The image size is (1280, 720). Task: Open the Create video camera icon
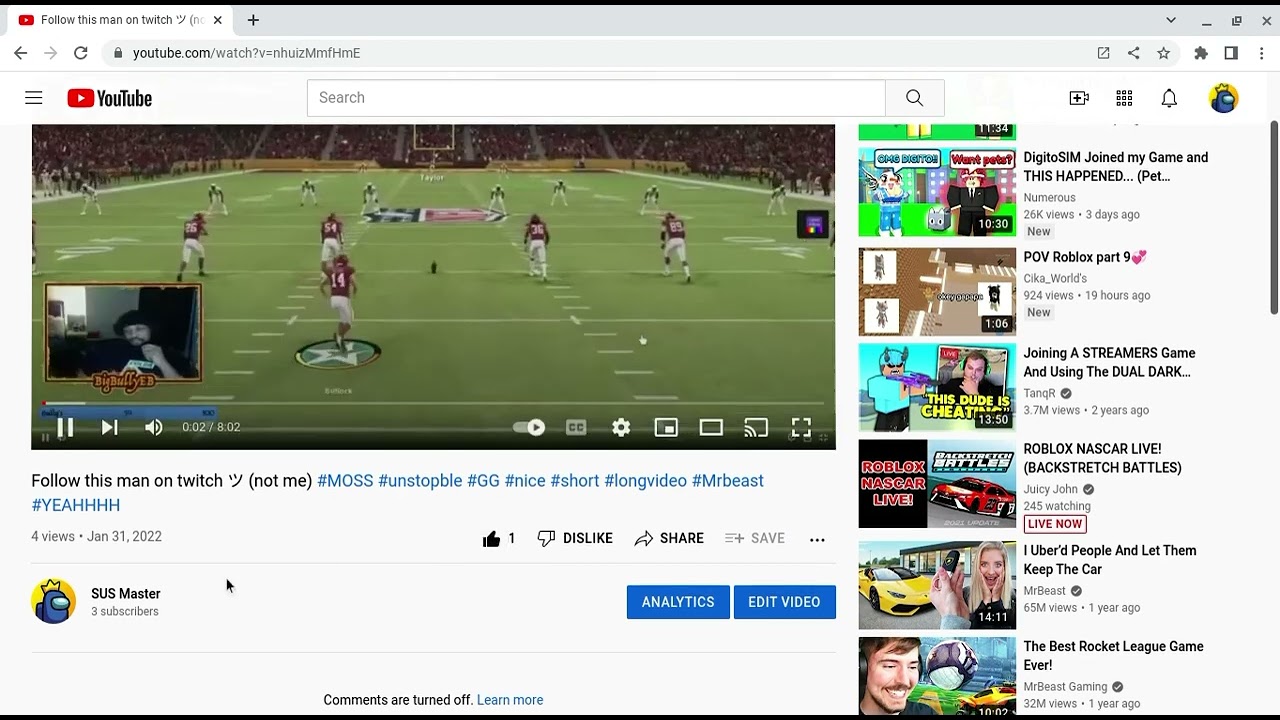pos(1079,98)
